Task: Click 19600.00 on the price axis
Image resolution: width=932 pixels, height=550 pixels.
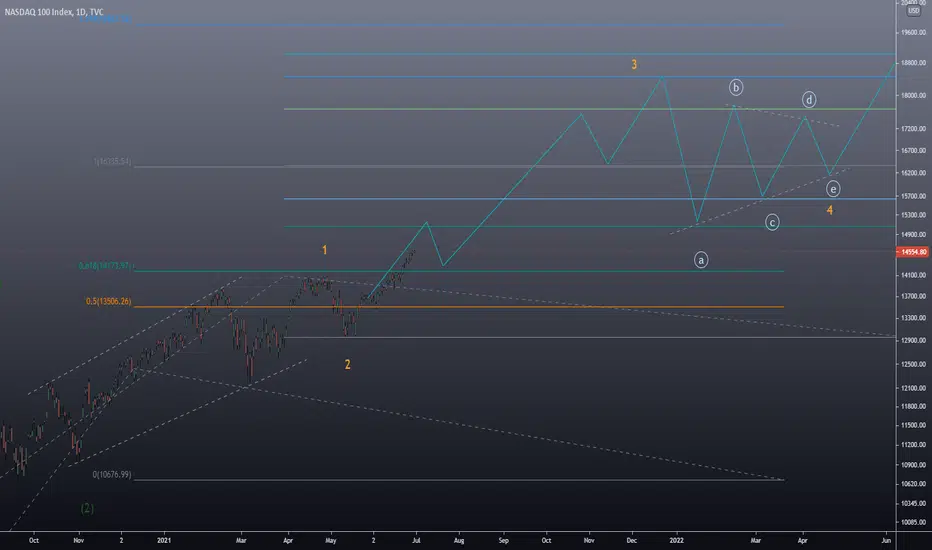Action: [x=913, y=33]
